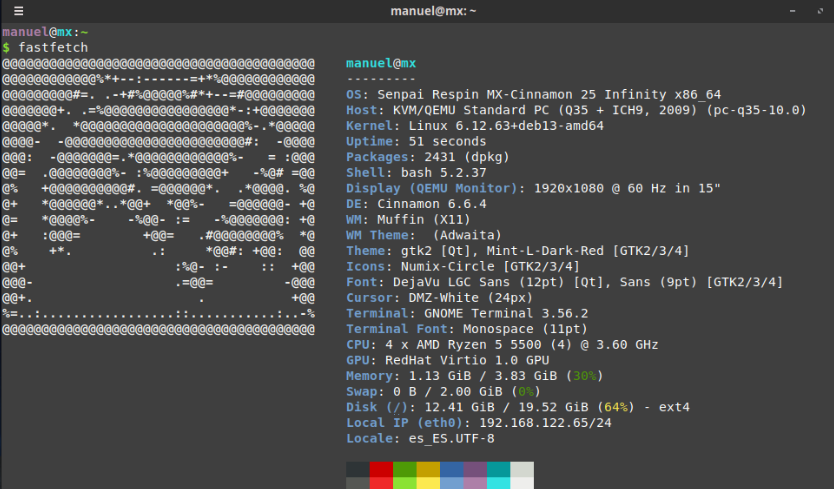The image size is (834, 489).
Task: Click the OS line Senpai Respin MX-Cinnamon
Action: click(533, 95)
